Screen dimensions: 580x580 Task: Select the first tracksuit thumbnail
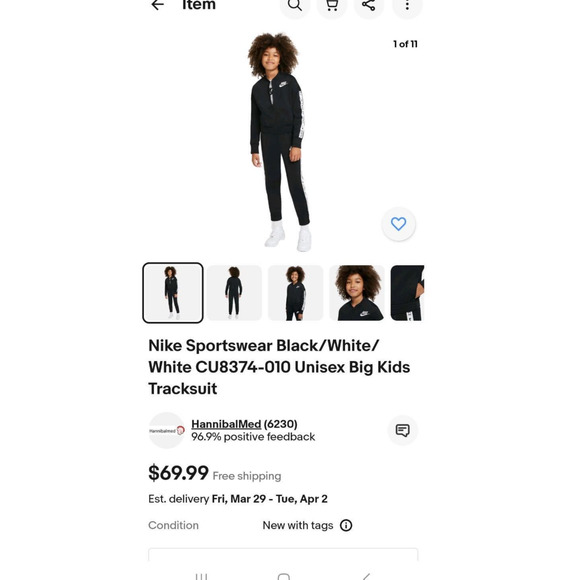(x=173, y=293)
